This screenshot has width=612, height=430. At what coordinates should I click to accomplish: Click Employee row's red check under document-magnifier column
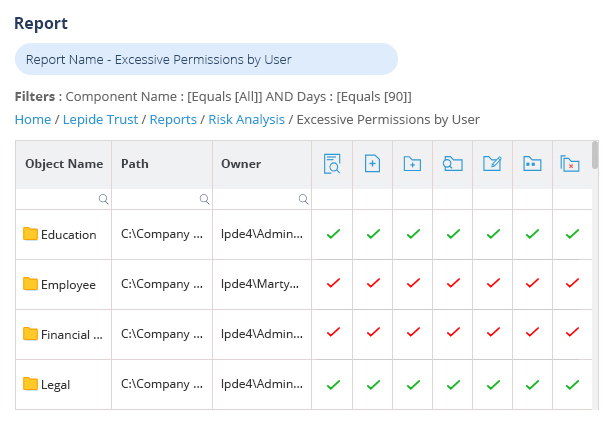coord(333,283)
